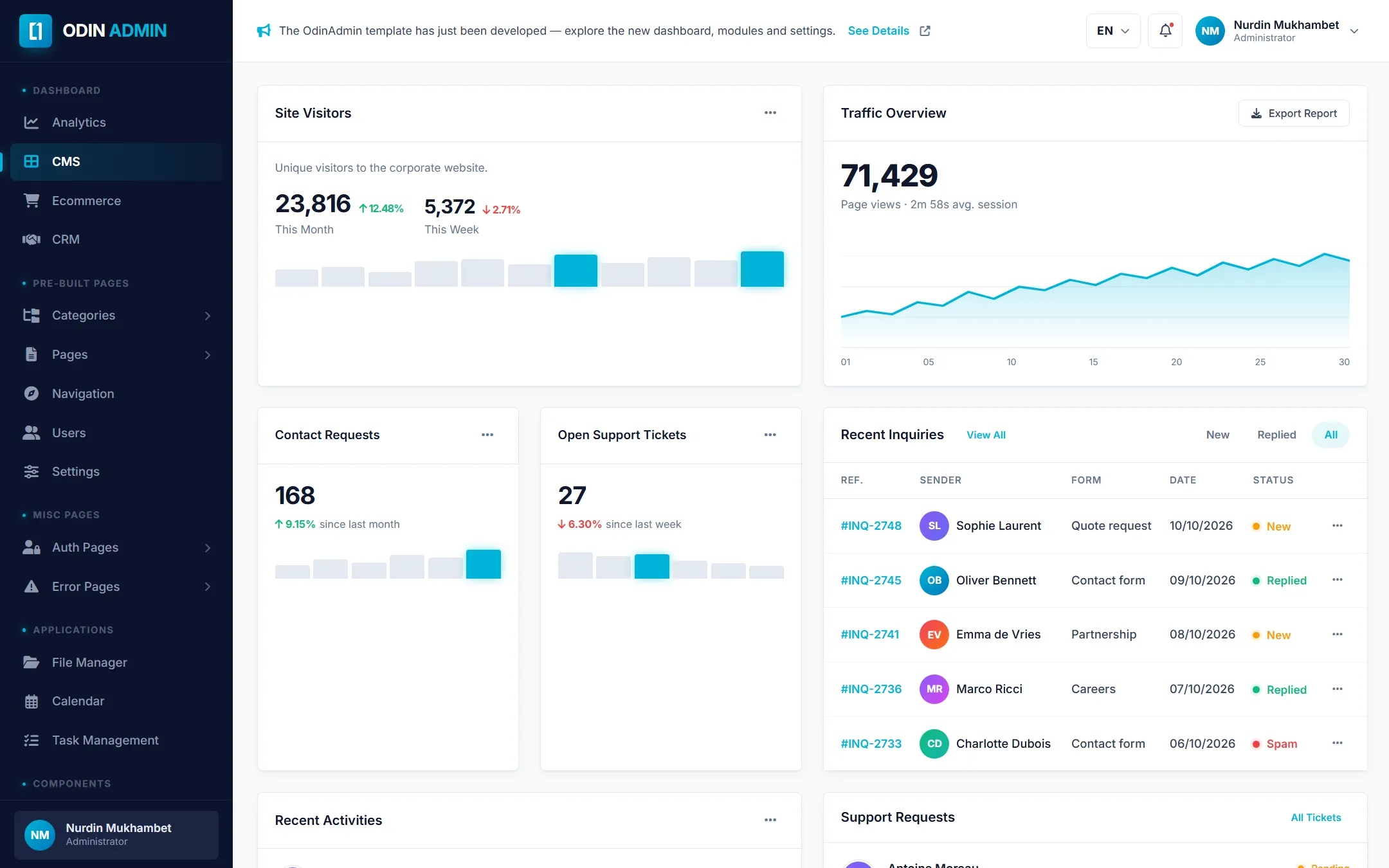Screen dimensions: 1389x868
Task: Click Marco Ricci's MR avatar
Action: point(934,689)
